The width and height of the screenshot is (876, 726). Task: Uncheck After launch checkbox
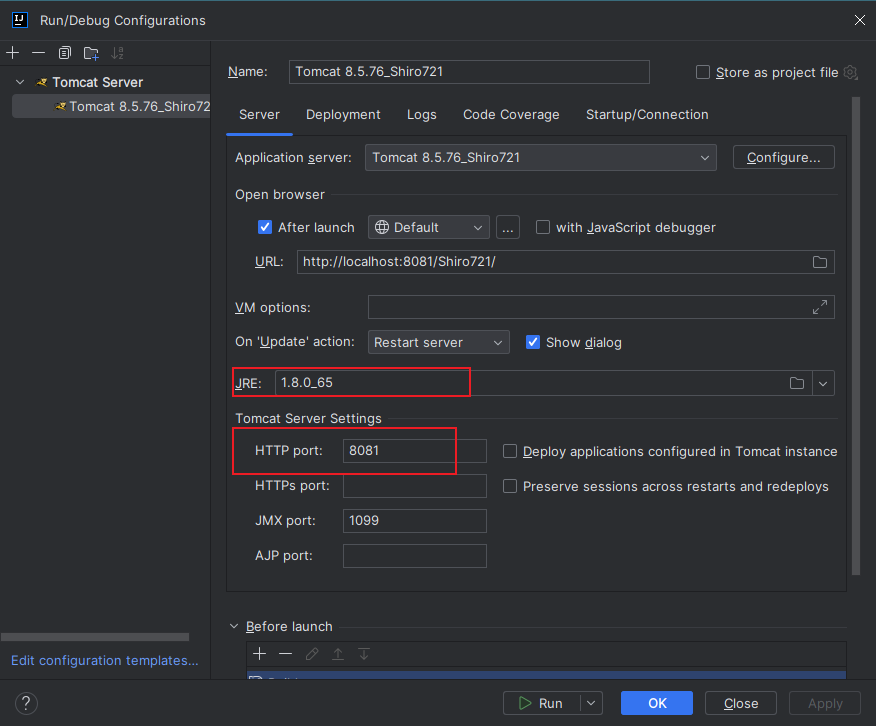pyautogui.click(x=265, y=227)
